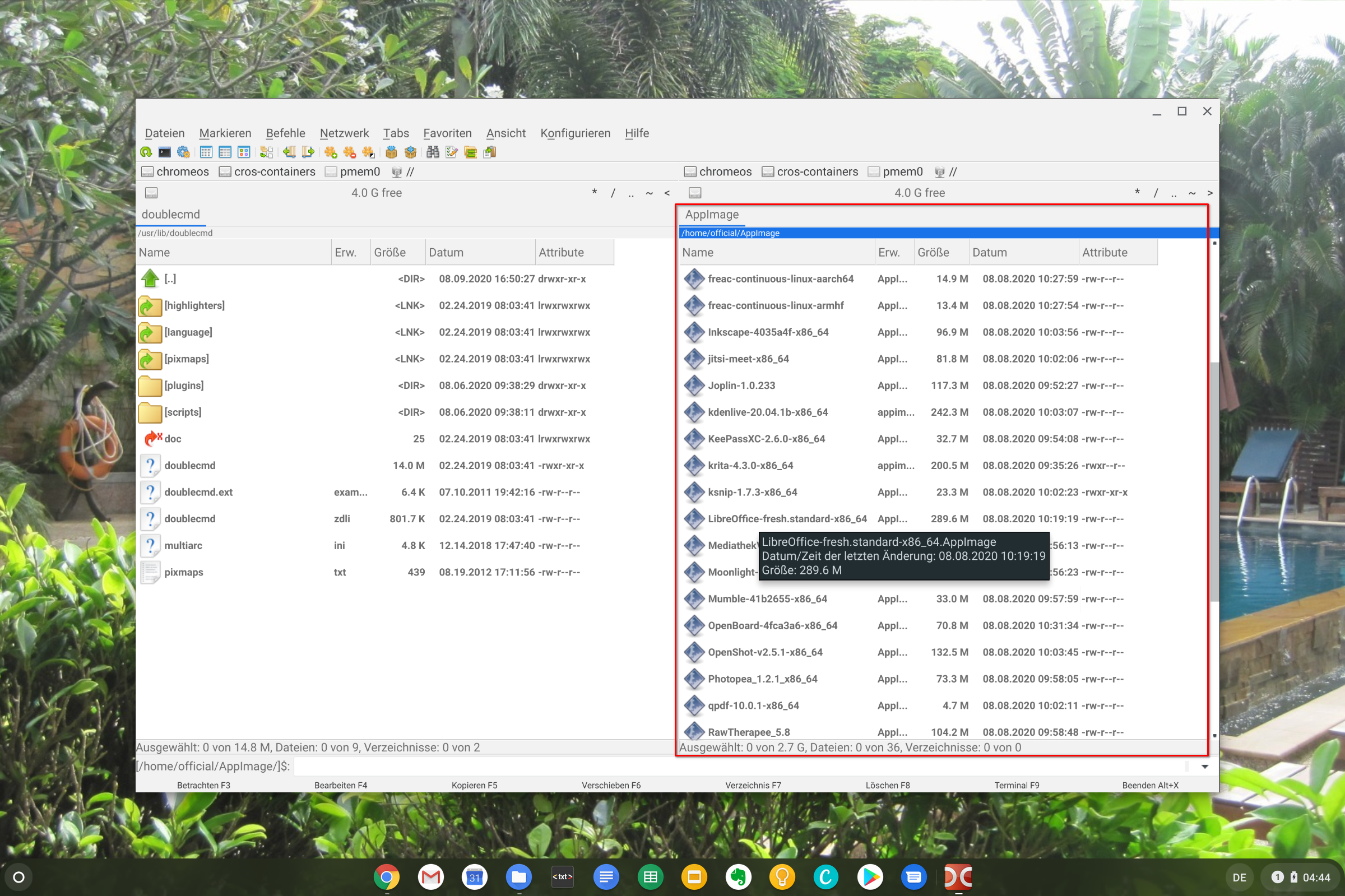This screenshot has width=1345, height=896.
Task: Click Löschen F8 button
Action: 887,785
